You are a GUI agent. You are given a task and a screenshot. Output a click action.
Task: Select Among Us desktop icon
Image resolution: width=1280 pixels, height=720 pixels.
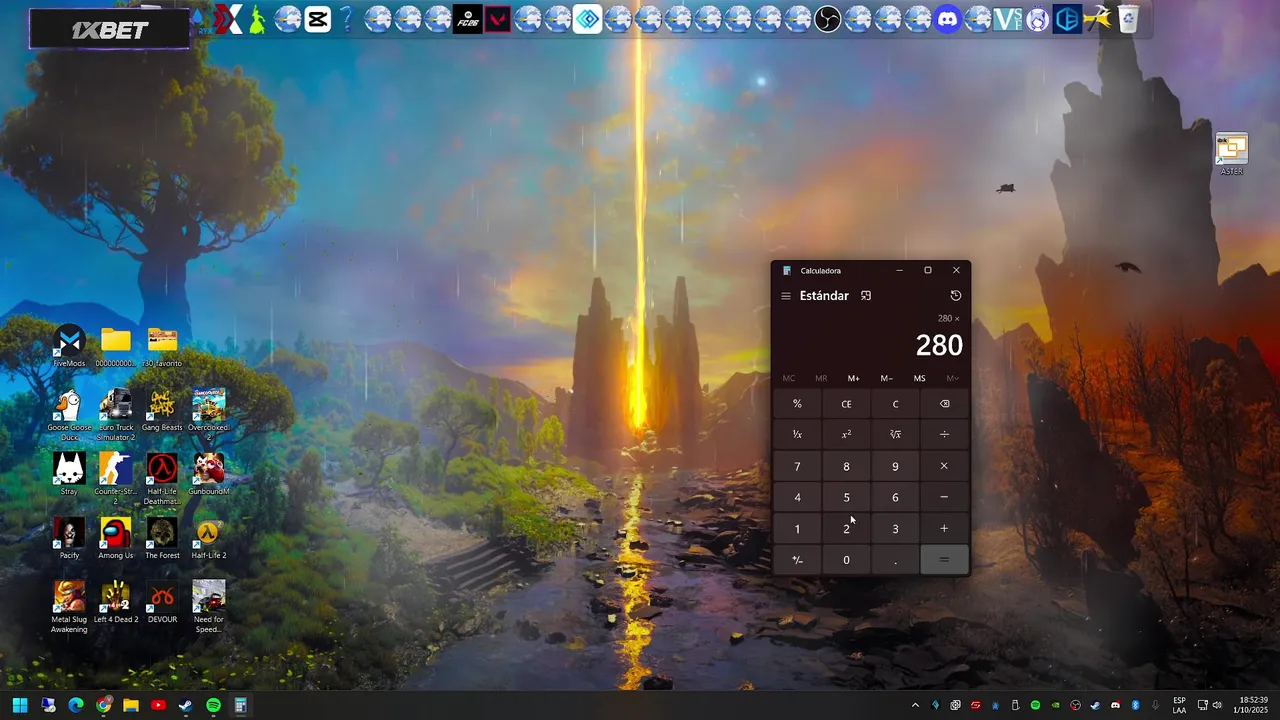pos(115,538)
